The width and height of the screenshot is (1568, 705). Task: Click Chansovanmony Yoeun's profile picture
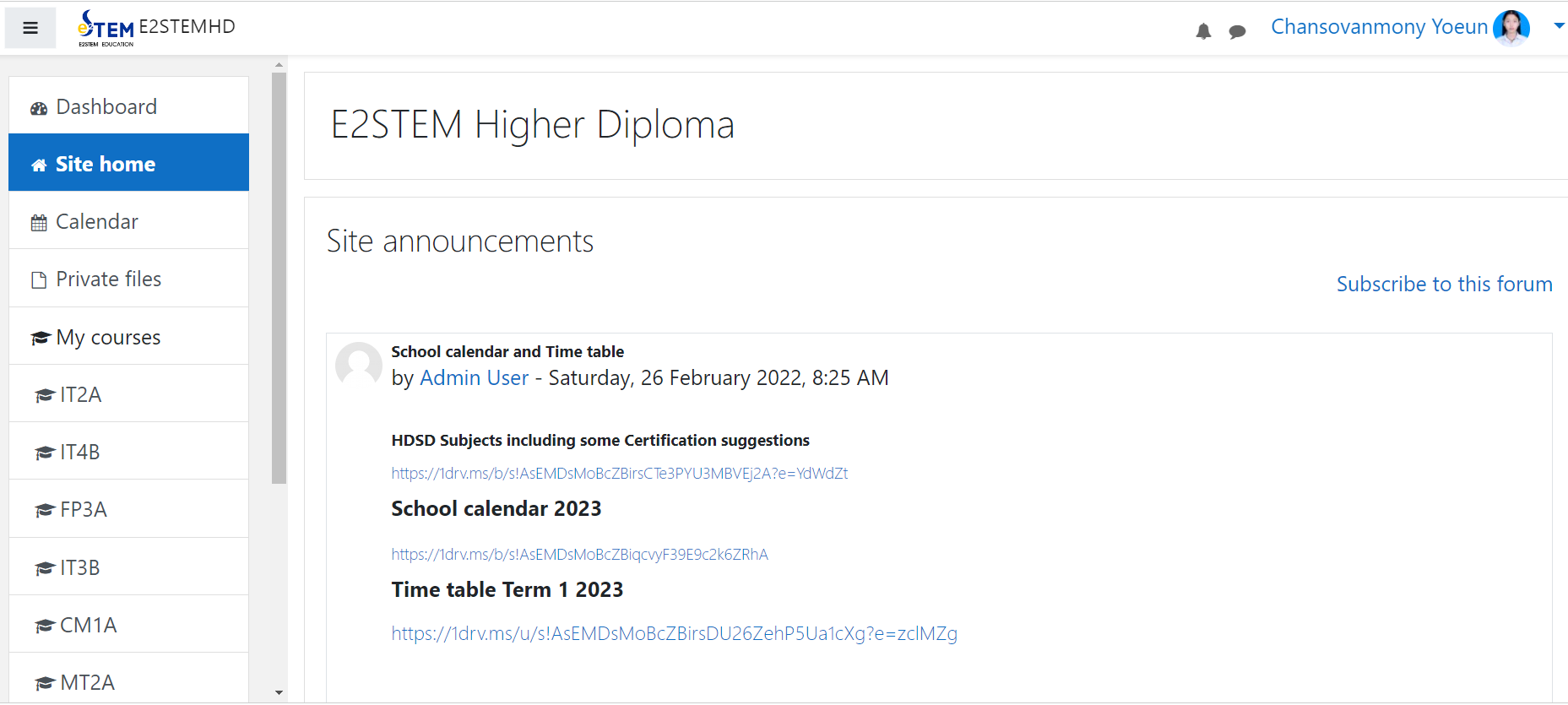click(1511, 28)
